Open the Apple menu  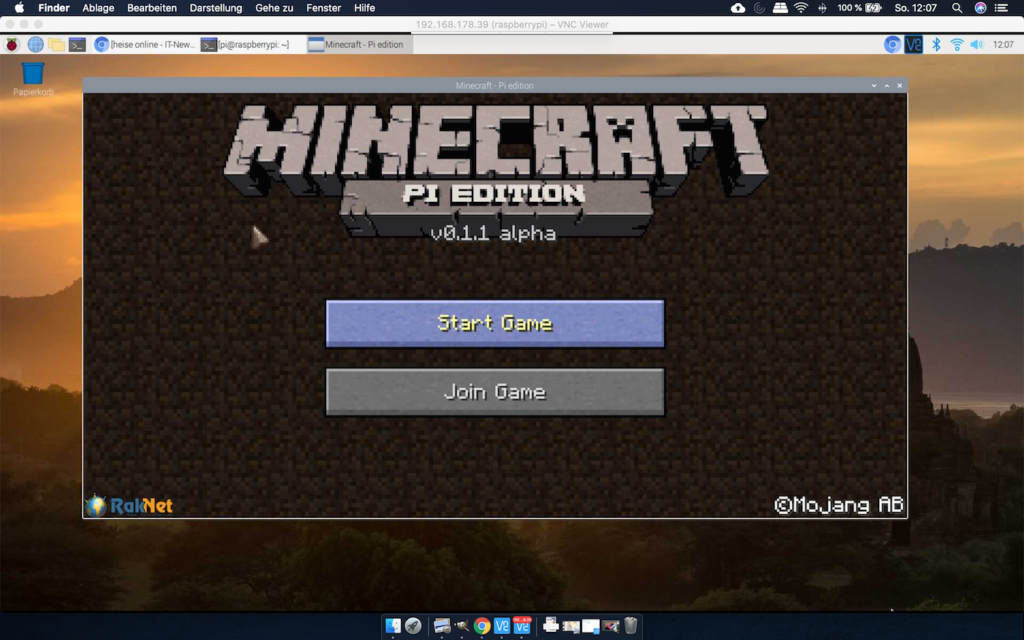pos(19,8)
